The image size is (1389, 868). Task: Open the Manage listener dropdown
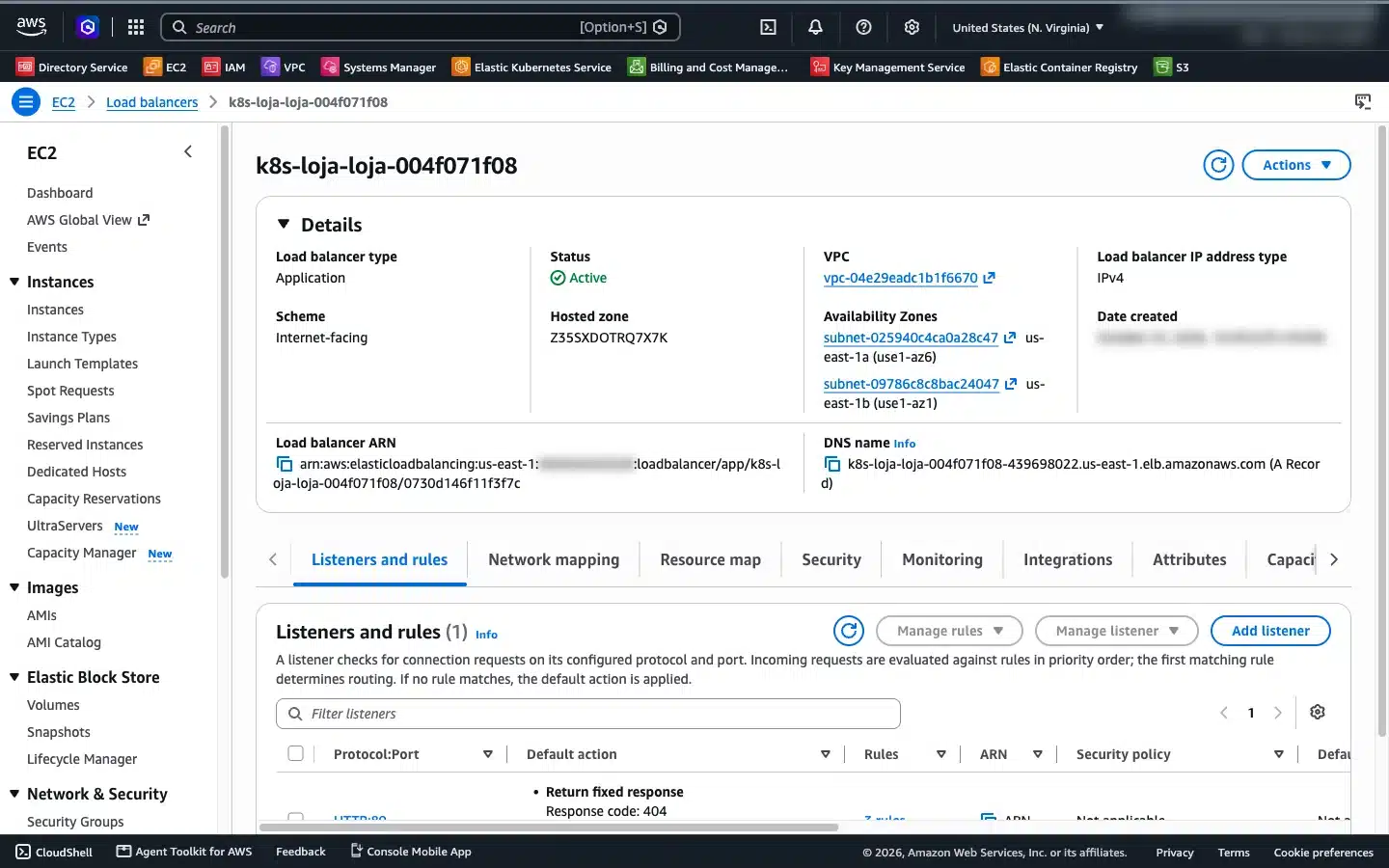pyautogui.click(x=1116, y=631)
